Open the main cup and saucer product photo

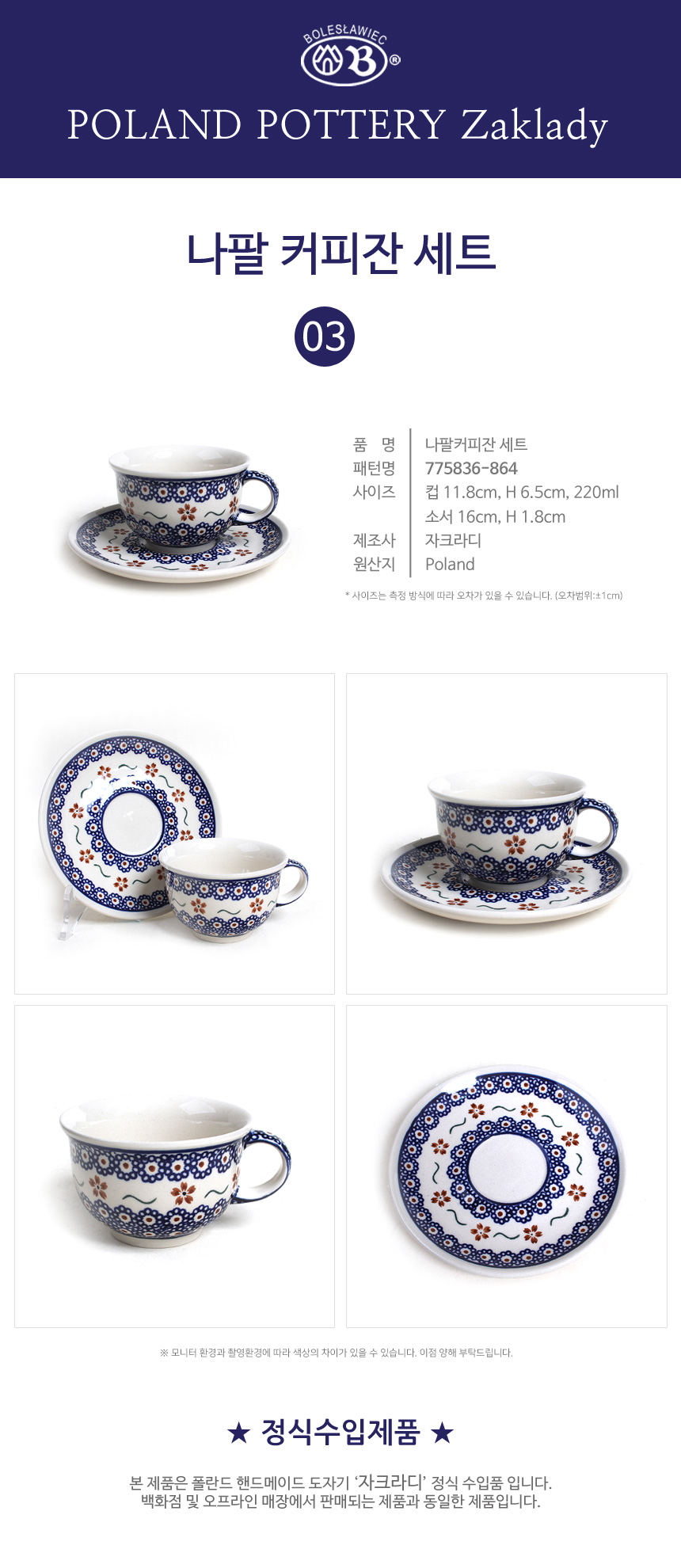pos(177,512)
